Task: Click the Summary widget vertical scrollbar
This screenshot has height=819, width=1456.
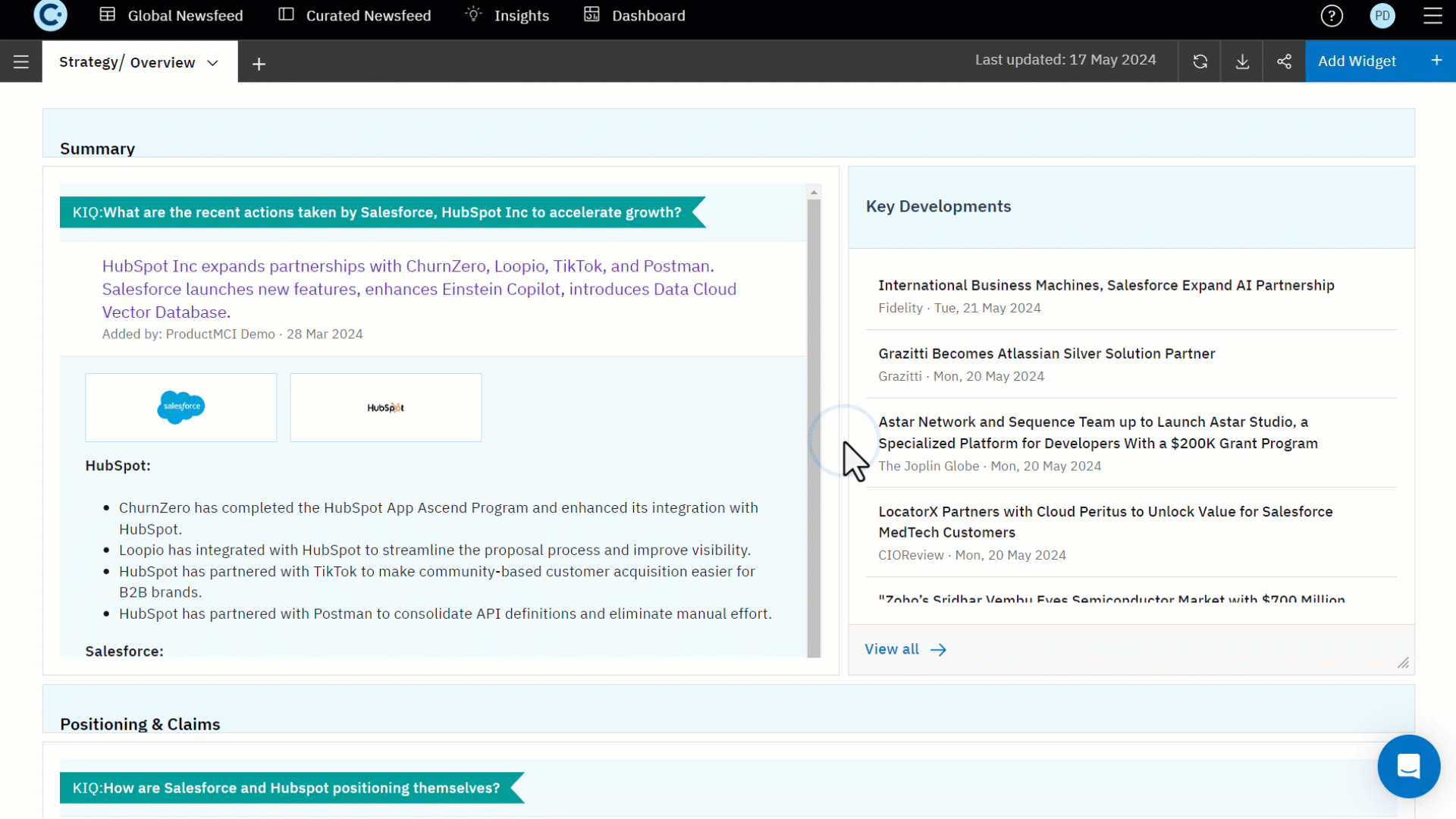Action: tap(814, 428)
